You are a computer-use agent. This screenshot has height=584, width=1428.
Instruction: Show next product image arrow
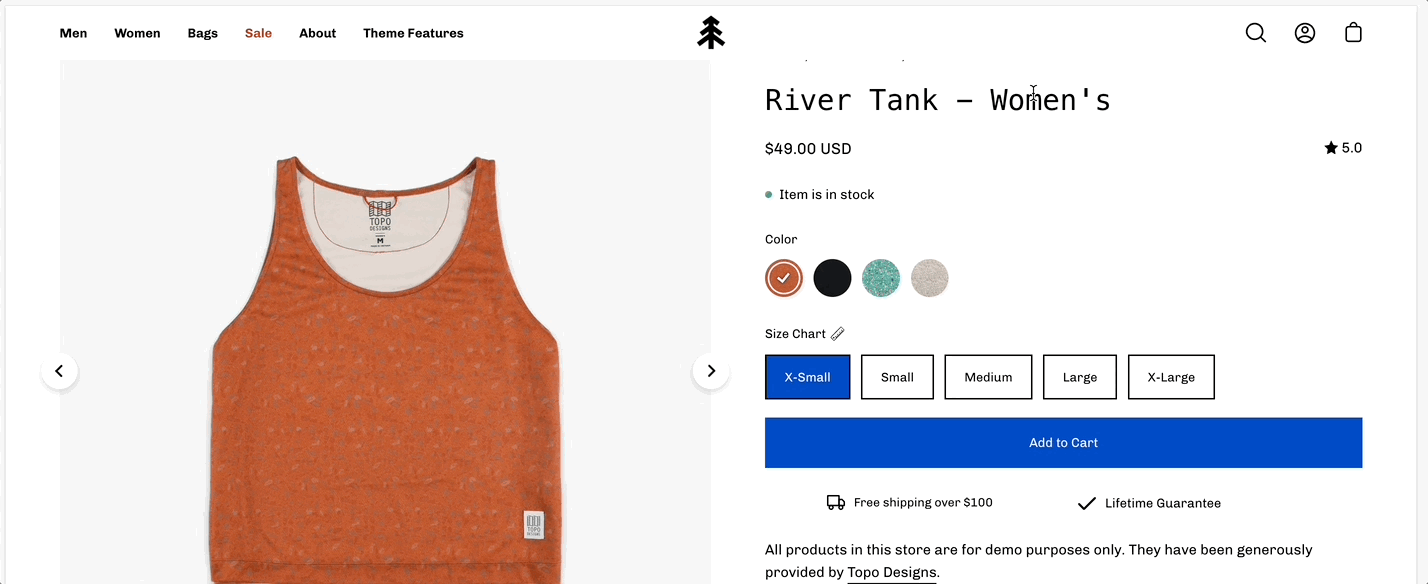click(711, 371)
